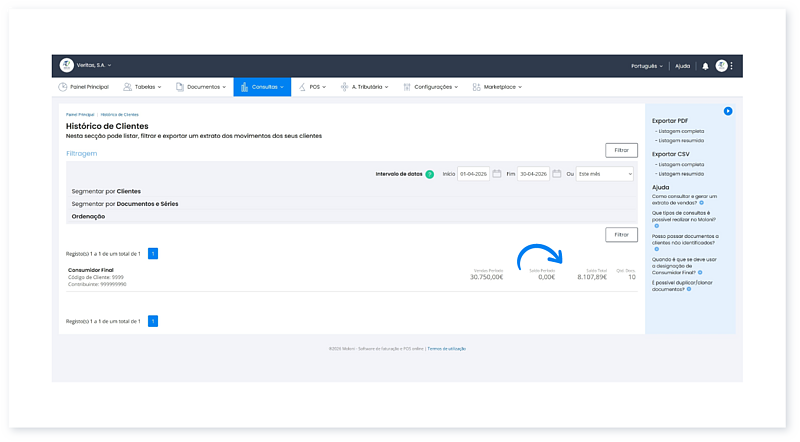Open the user avatar menu
Screen dimensions: 800x442
pos(721,66)
